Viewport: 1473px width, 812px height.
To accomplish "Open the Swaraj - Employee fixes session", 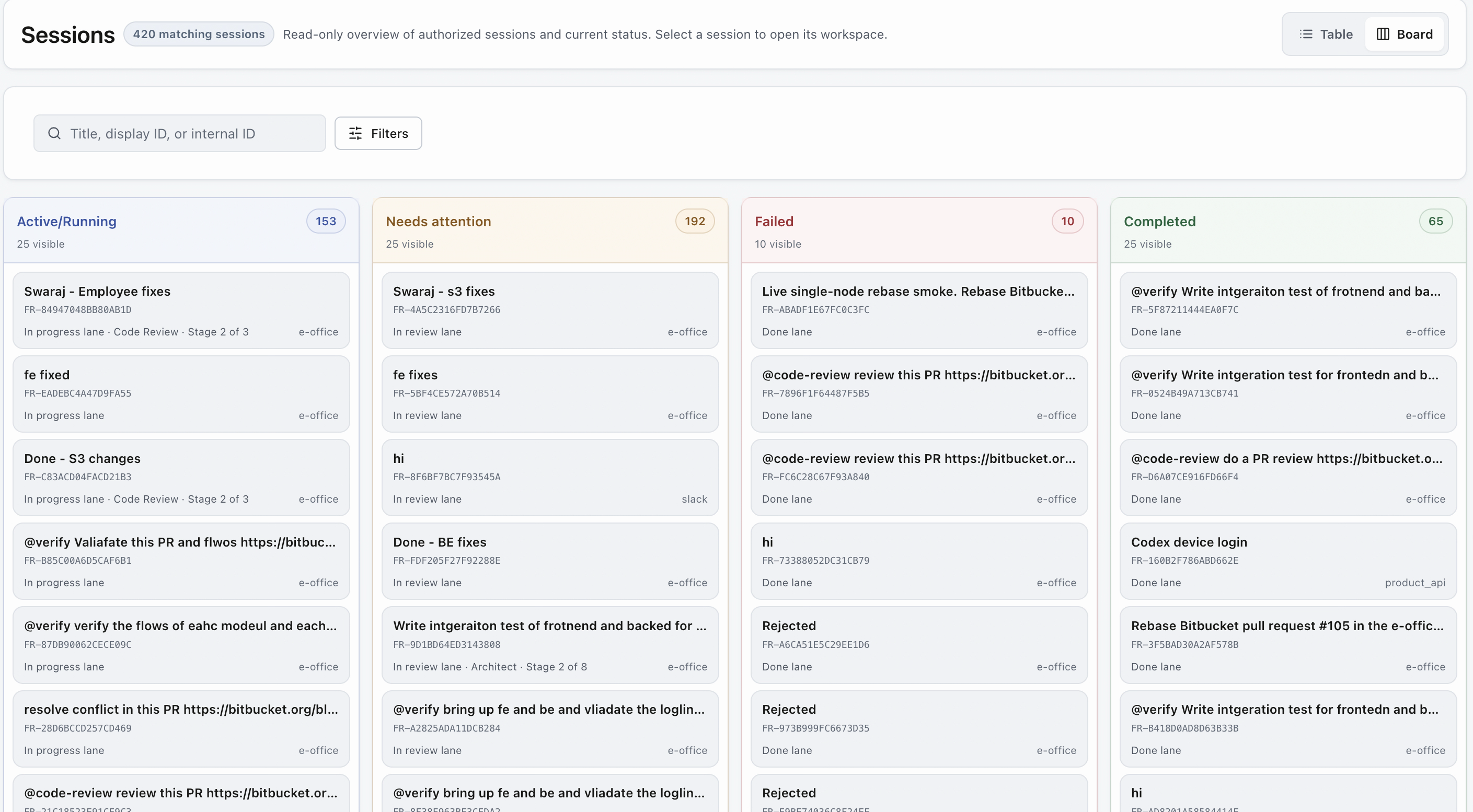I will [181, 311].
